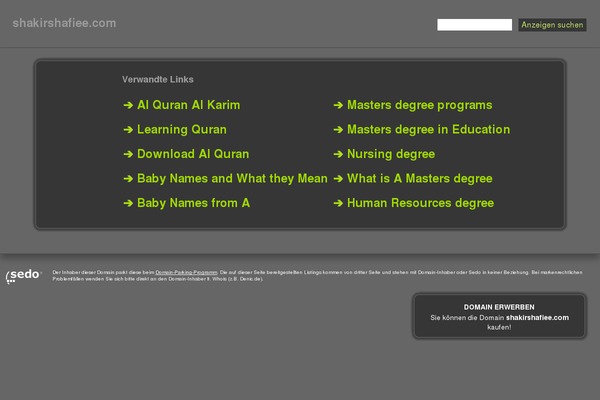Screen dimensions: 600x400
Task: Open the Masters degree programs link
Action: point(419,105)
